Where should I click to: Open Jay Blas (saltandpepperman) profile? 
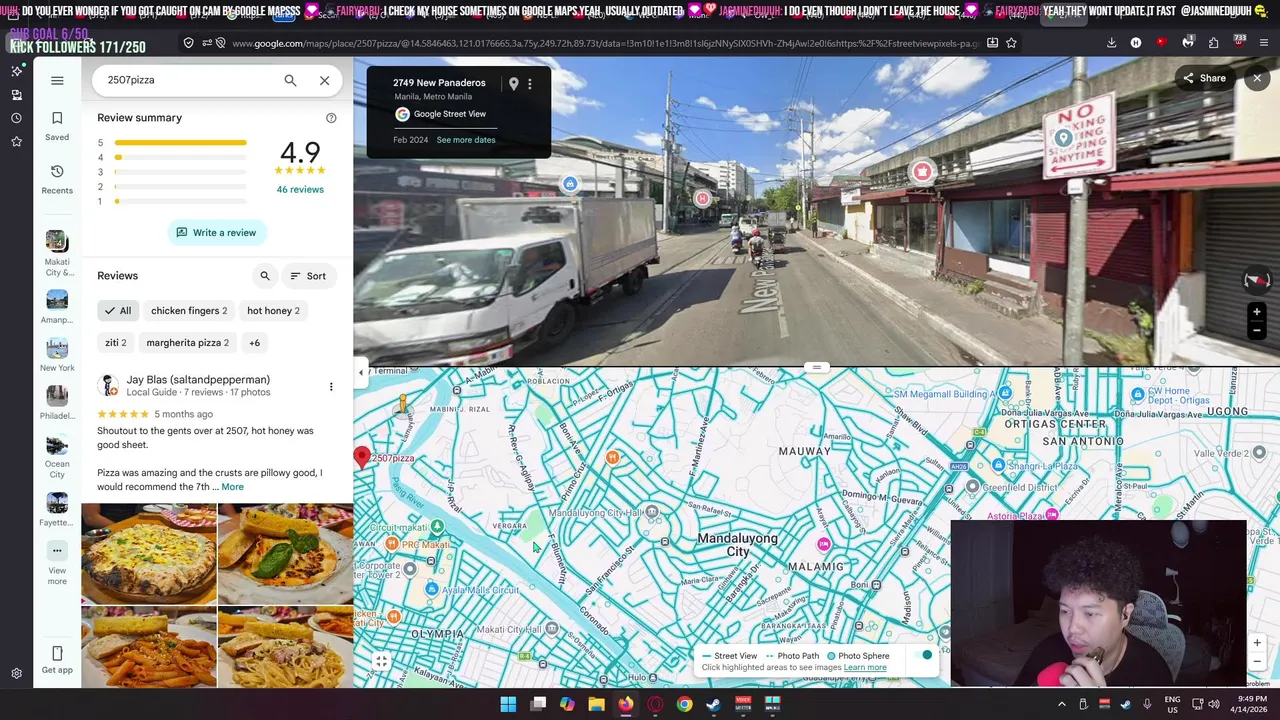click(x=198, y=380)
